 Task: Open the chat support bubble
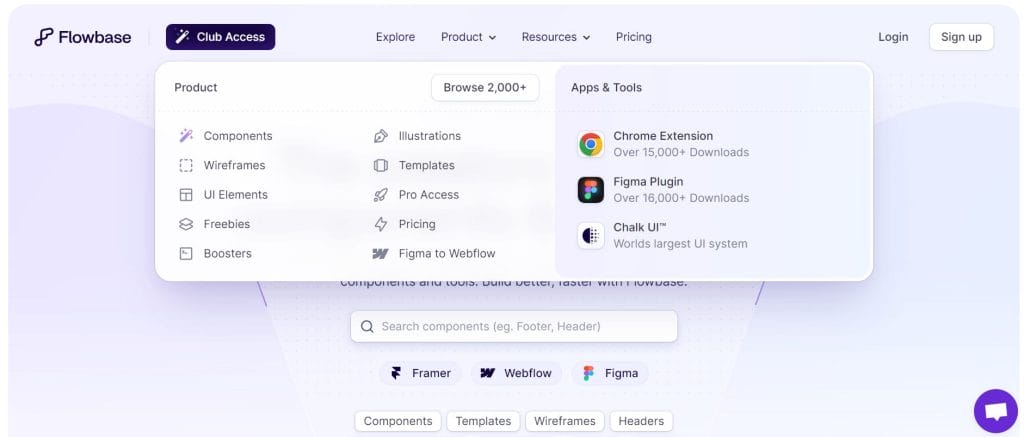pos(996,412)
